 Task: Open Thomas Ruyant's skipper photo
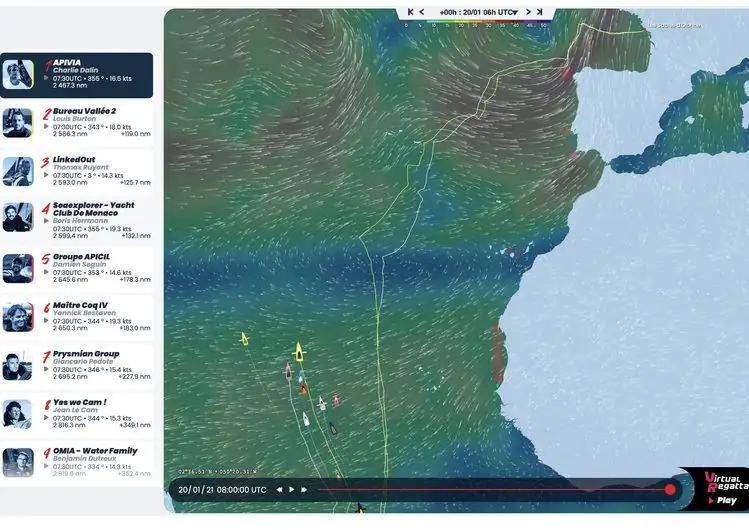pos(18,171)
